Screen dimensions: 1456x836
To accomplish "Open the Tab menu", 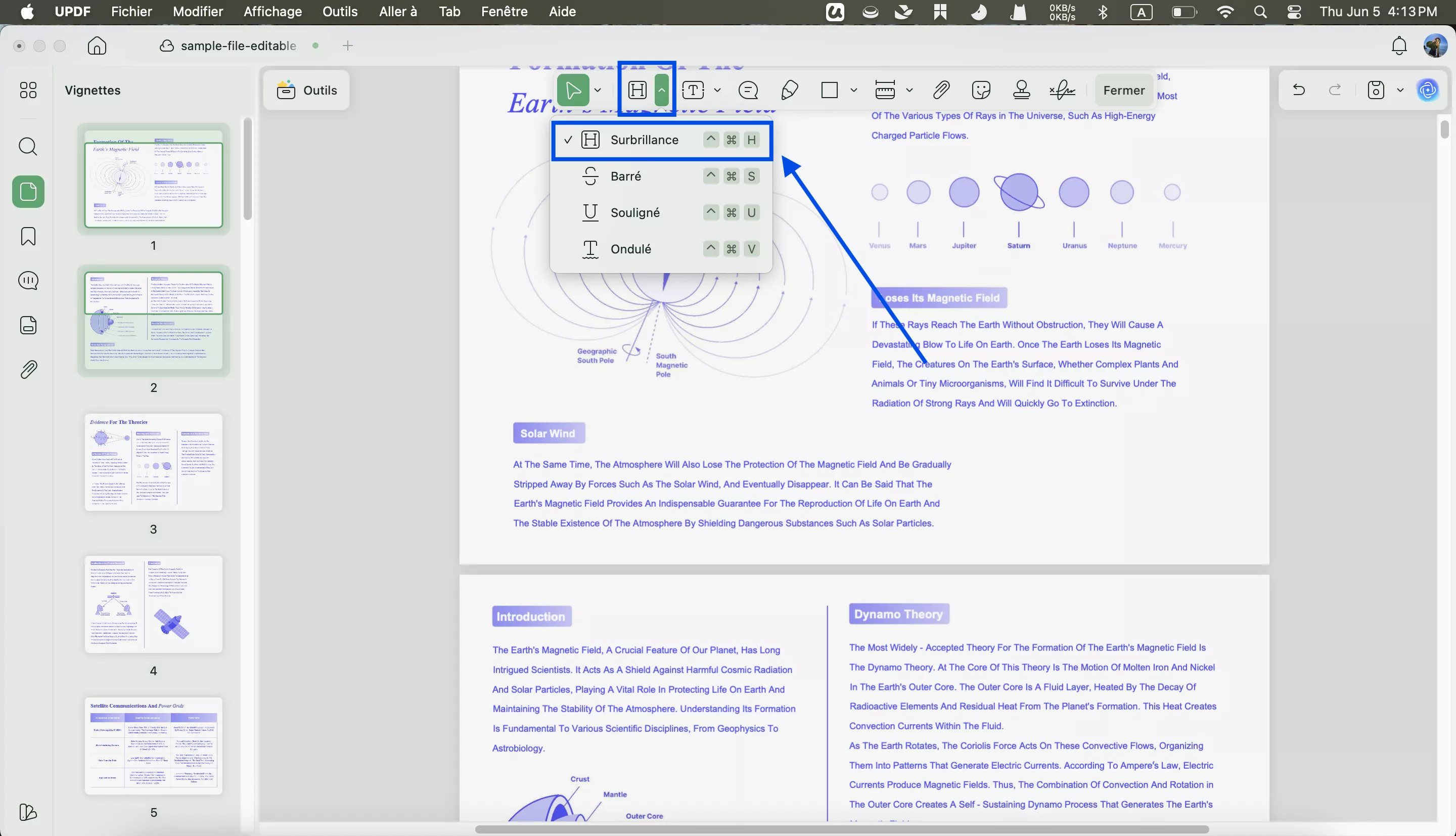I will [449, 12].
